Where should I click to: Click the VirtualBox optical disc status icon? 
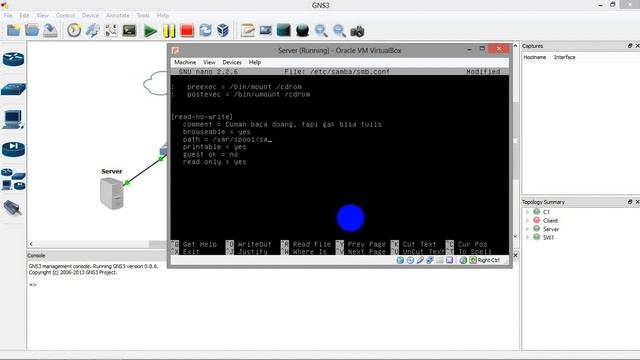410,260
